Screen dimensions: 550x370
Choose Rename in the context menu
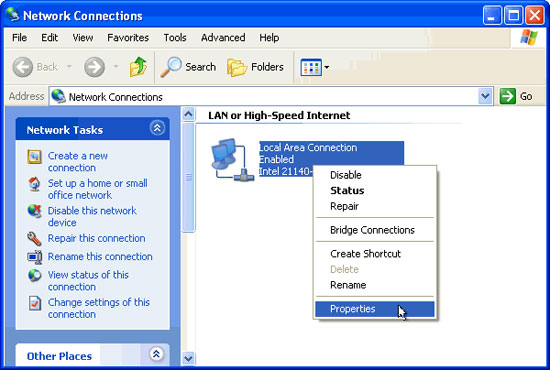click(375, 285)
